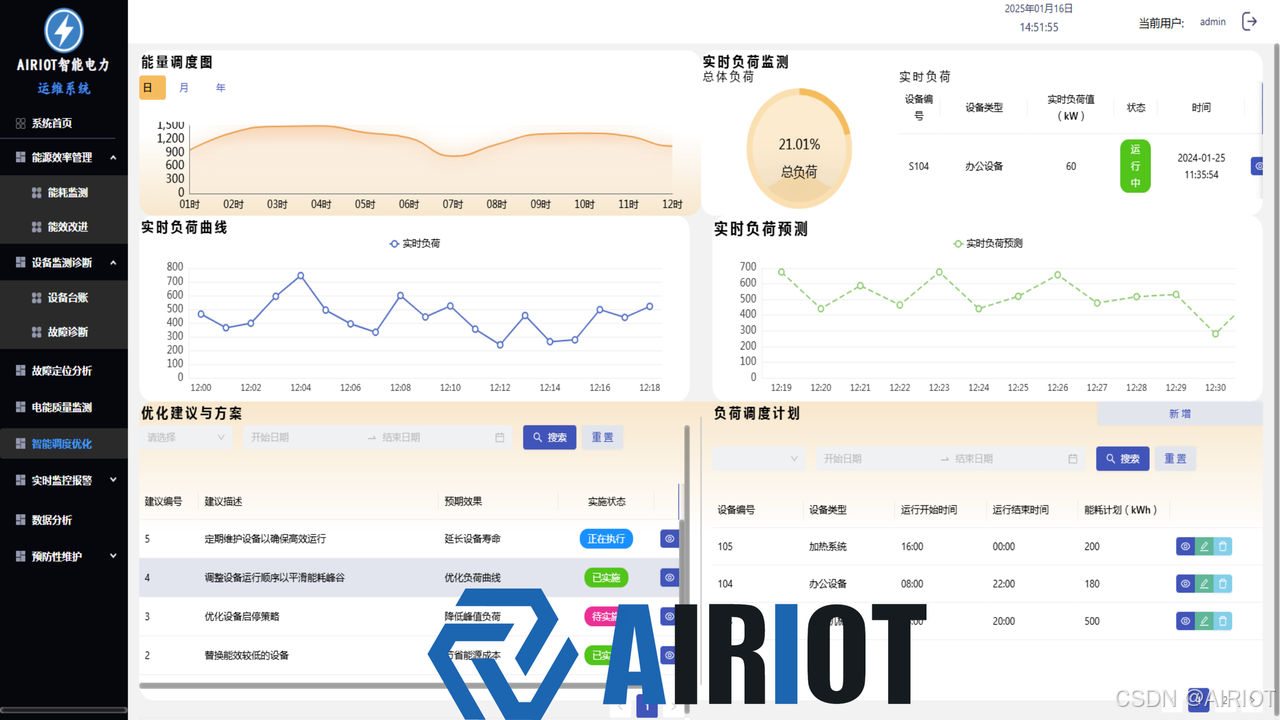
Task: Open calendar icon in 负荷调度计划 date range
Action: [1072, 459]
